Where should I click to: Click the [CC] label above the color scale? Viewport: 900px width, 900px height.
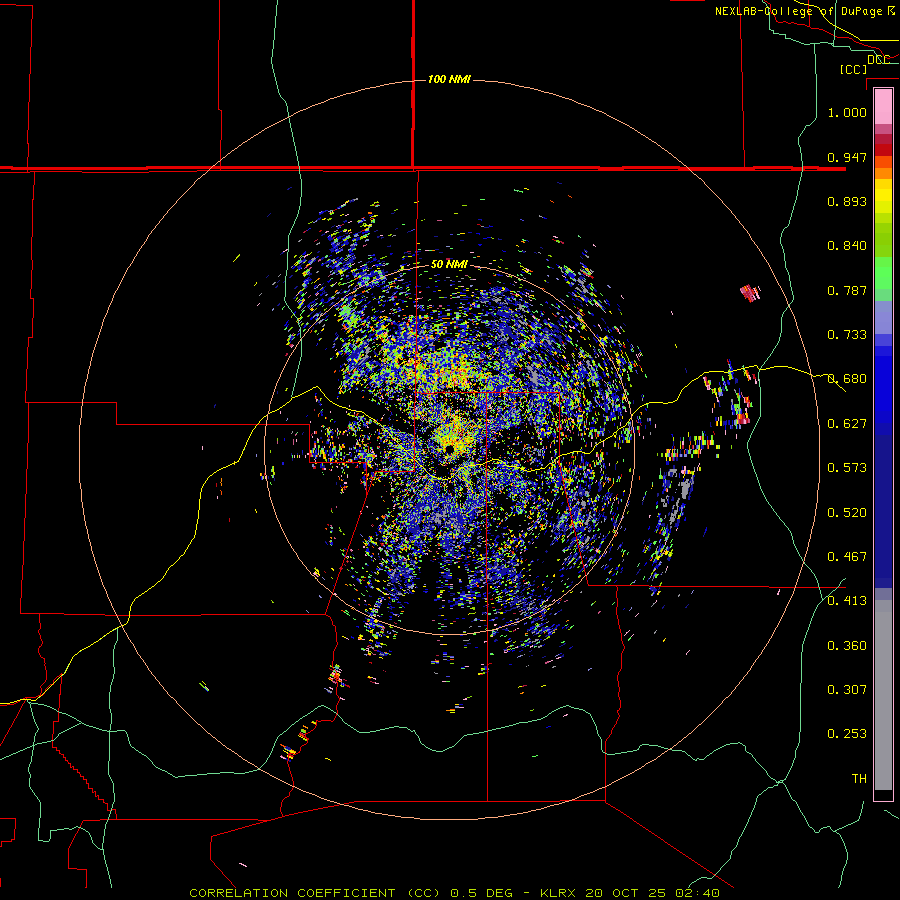pyautogui.click(x=854, y=69)
